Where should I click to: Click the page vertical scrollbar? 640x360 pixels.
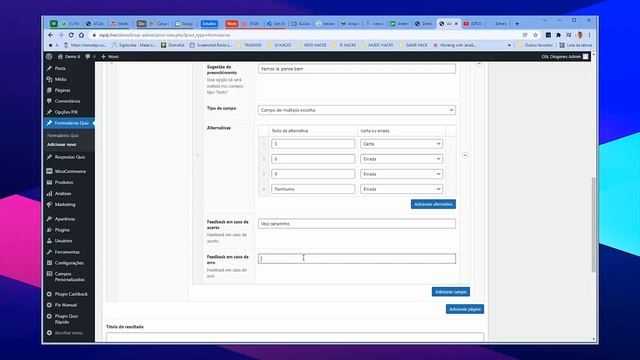[593, 224]
